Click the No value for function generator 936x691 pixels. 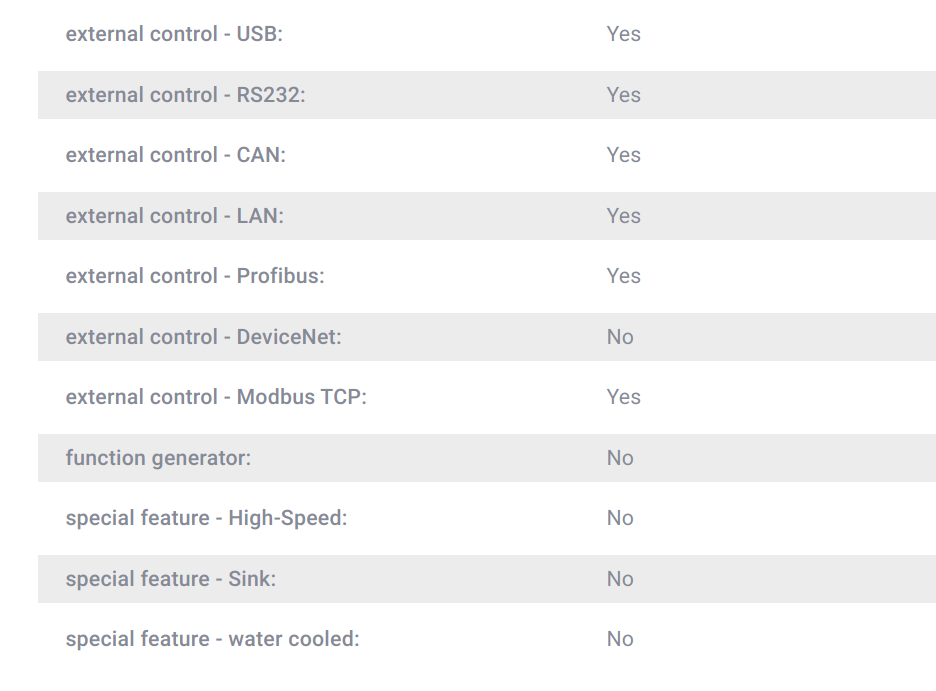tap(620, 458)
